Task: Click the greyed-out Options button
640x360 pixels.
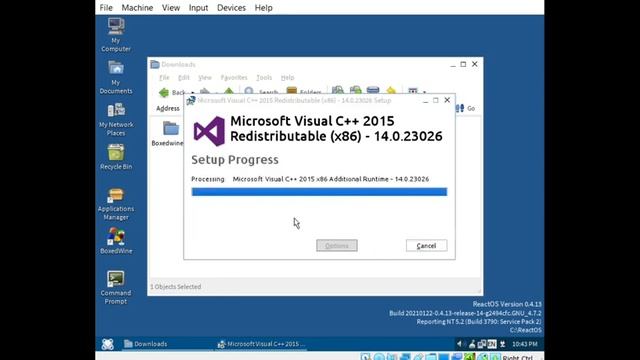Action: [337, 246]
